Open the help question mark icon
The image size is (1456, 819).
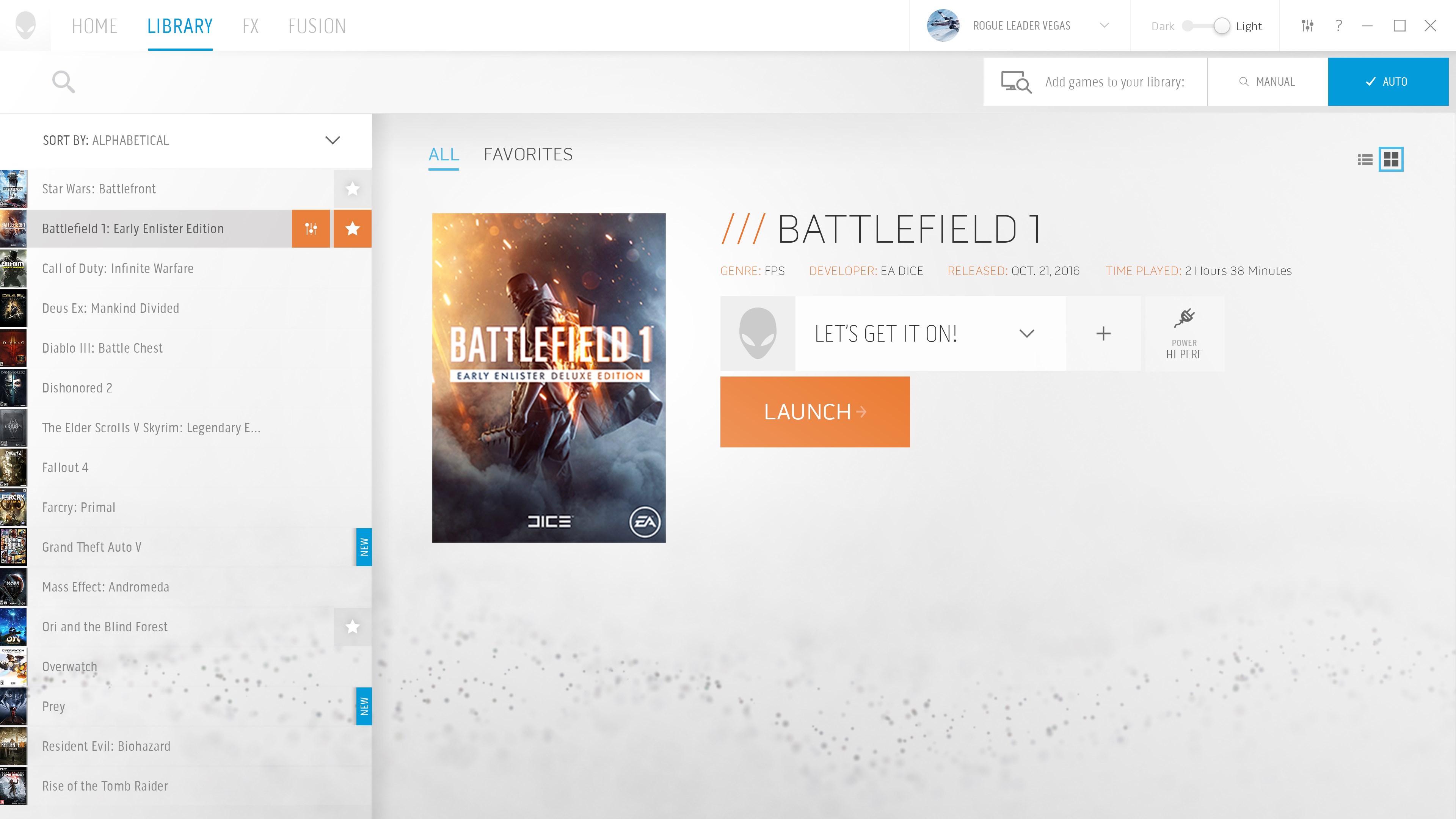(1338, 25)
